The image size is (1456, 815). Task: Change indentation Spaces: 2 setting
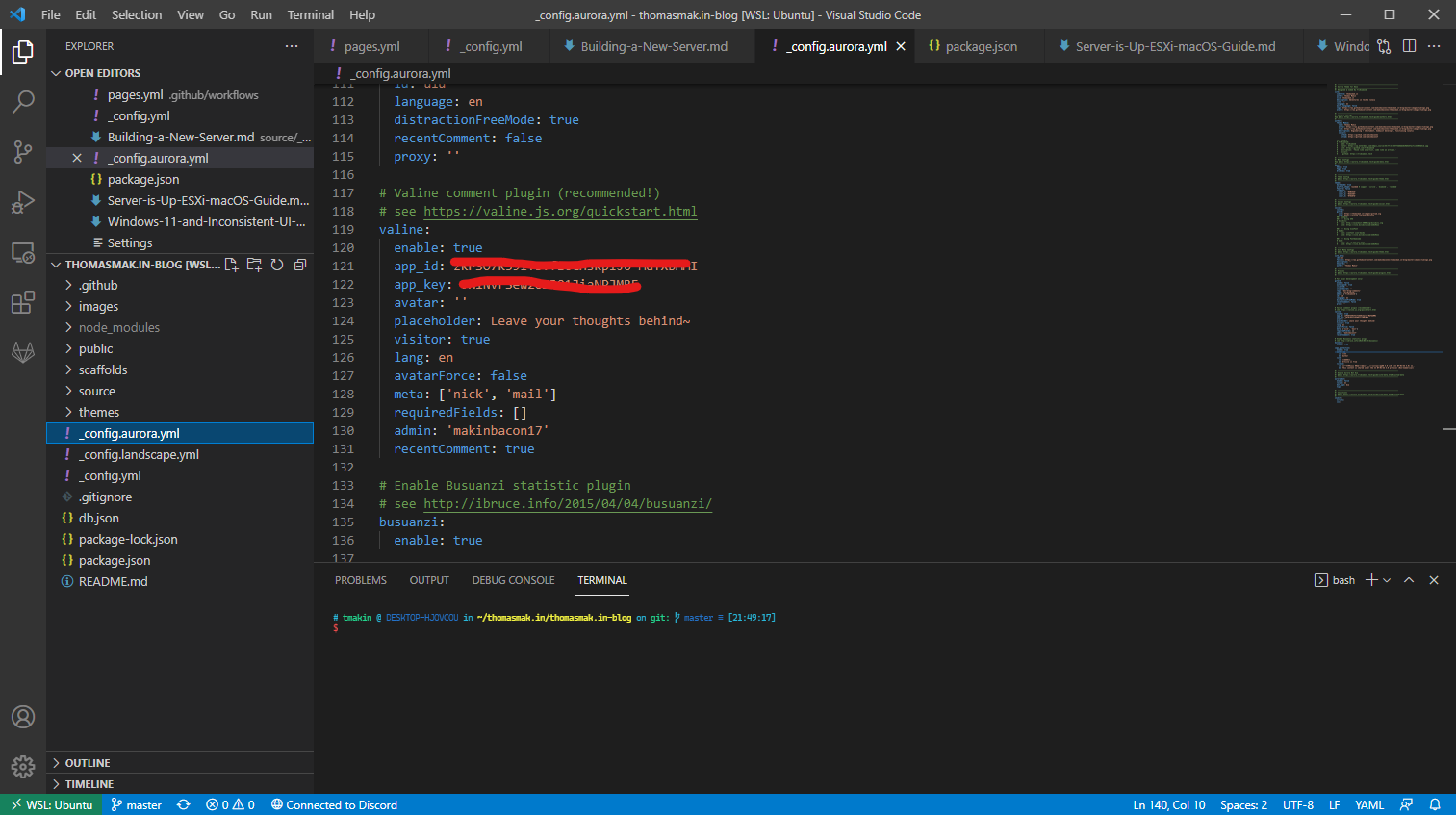pyautogui.click(x=1243, y=804)
